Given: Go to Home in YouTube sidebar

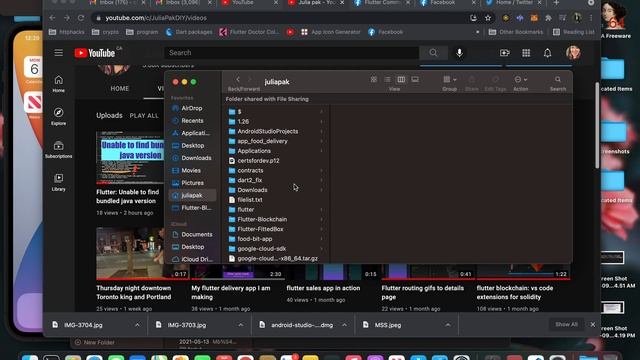Looking at the screenshot, I should 58,84.
